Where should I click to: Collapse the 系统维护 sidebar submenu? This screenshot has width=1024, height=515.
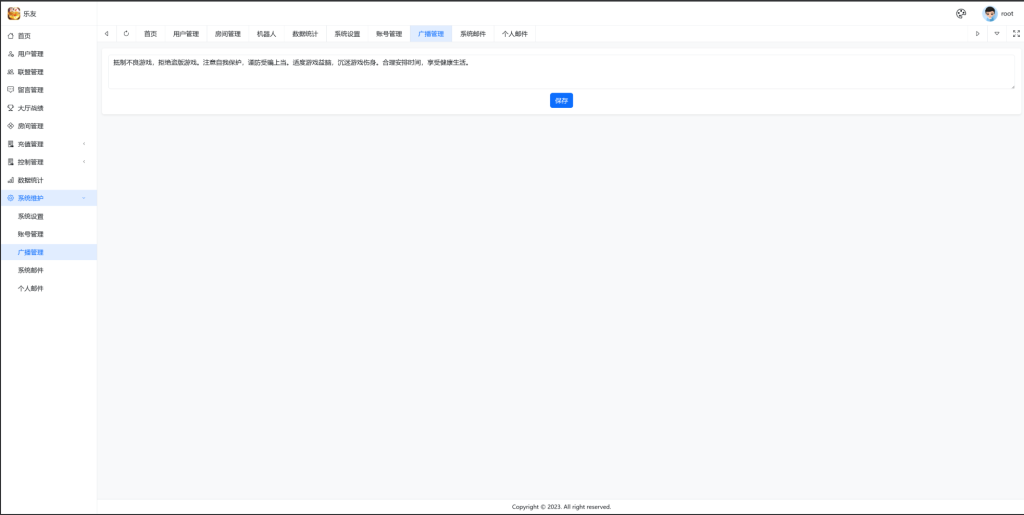click(48, 198)
